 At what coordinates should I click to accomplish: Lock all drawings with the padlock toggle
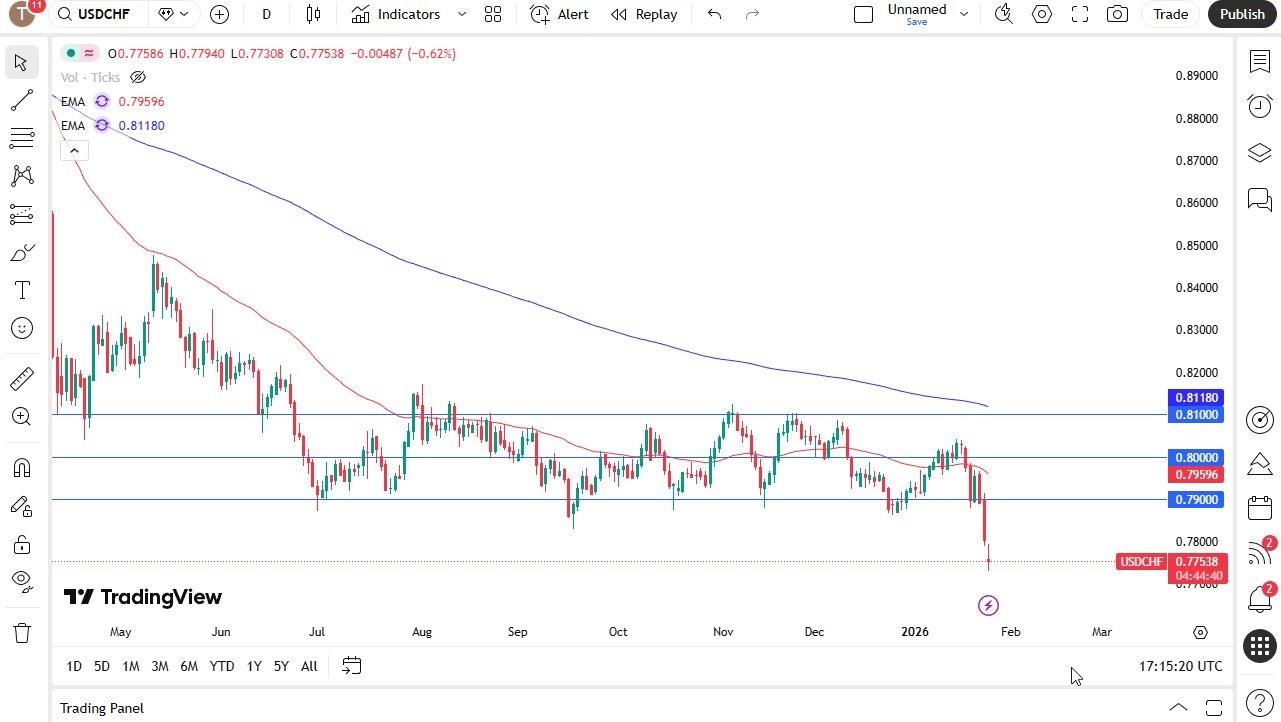click(x=21, y=545)
